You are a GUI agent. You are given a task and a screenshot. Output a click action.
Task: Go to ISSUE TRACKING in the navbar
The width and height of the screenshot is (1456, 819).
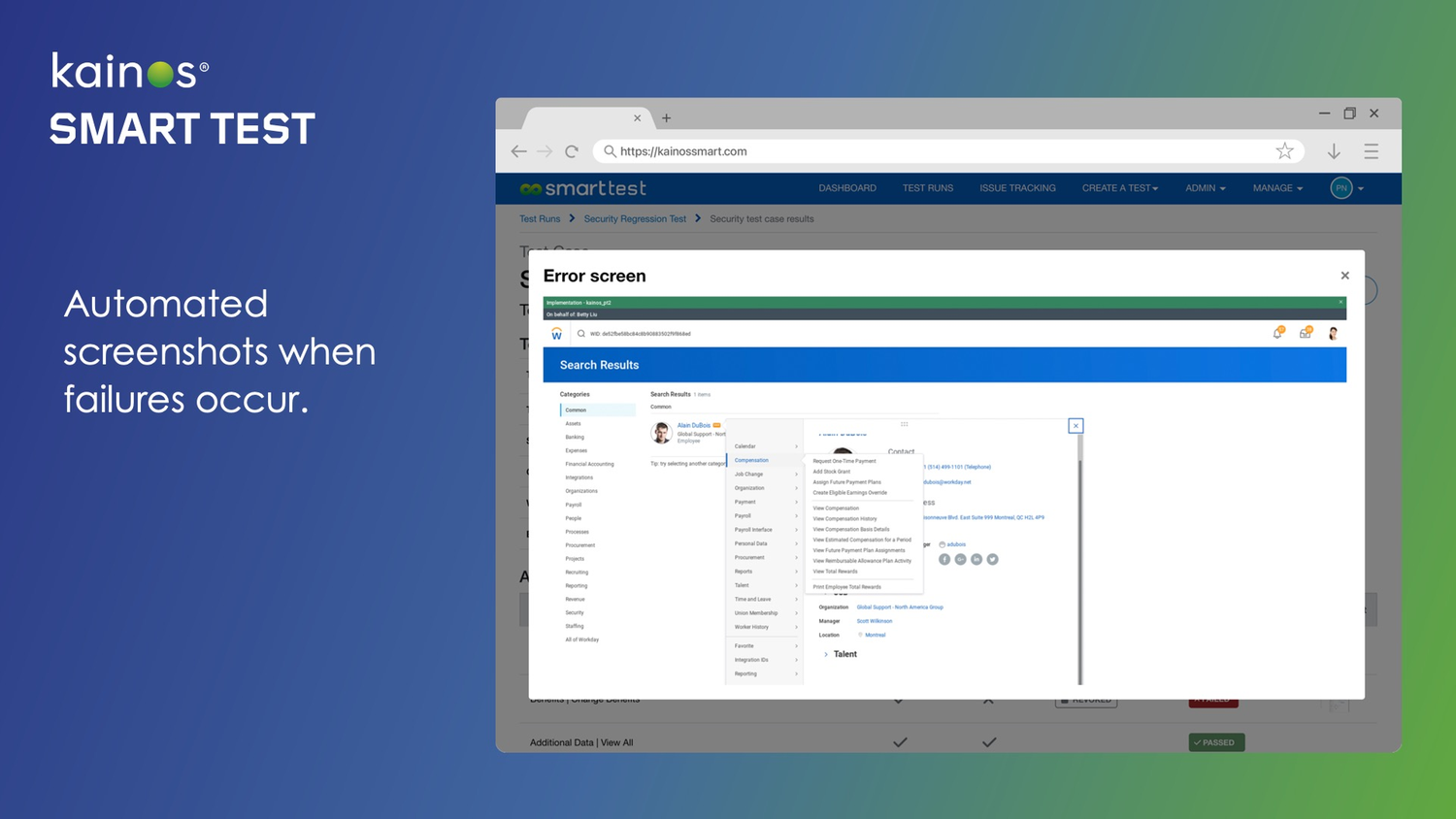coord(1017,188)
